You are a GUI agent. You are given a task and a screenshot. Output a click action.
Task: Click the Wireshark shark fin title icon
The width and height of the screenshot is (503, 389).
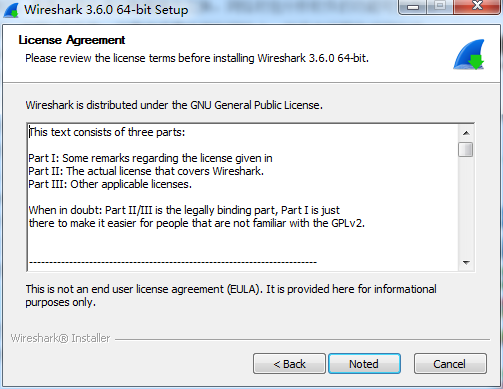click(x=11, y=10)
